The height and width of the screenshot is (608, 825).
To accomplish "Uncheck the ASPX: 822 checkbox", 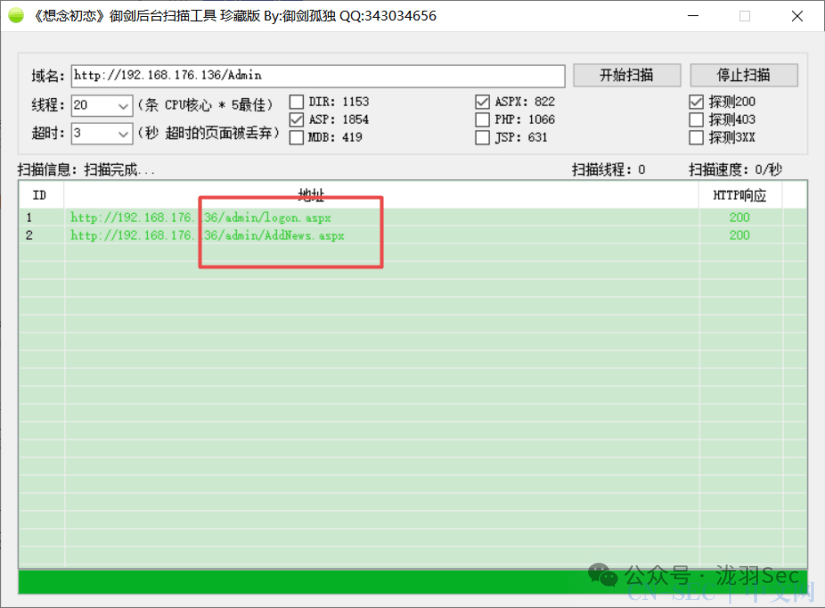I will coord(482,102).
